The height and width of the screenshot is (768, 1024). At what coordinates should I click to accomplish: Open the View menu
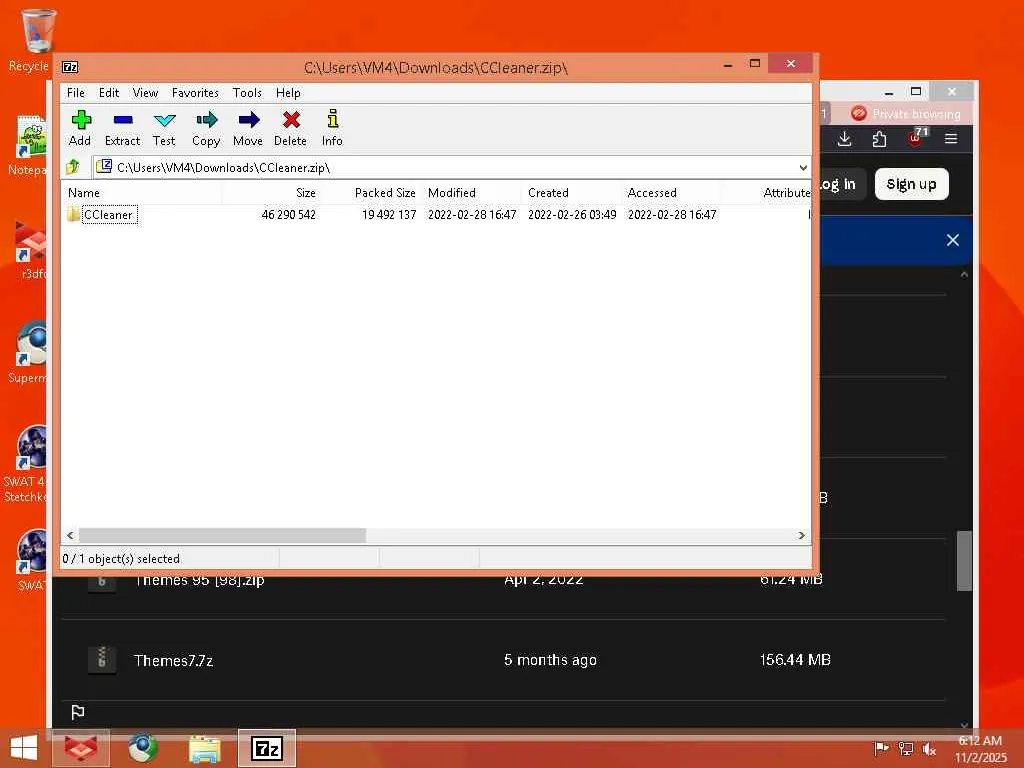tap(145, 93)
